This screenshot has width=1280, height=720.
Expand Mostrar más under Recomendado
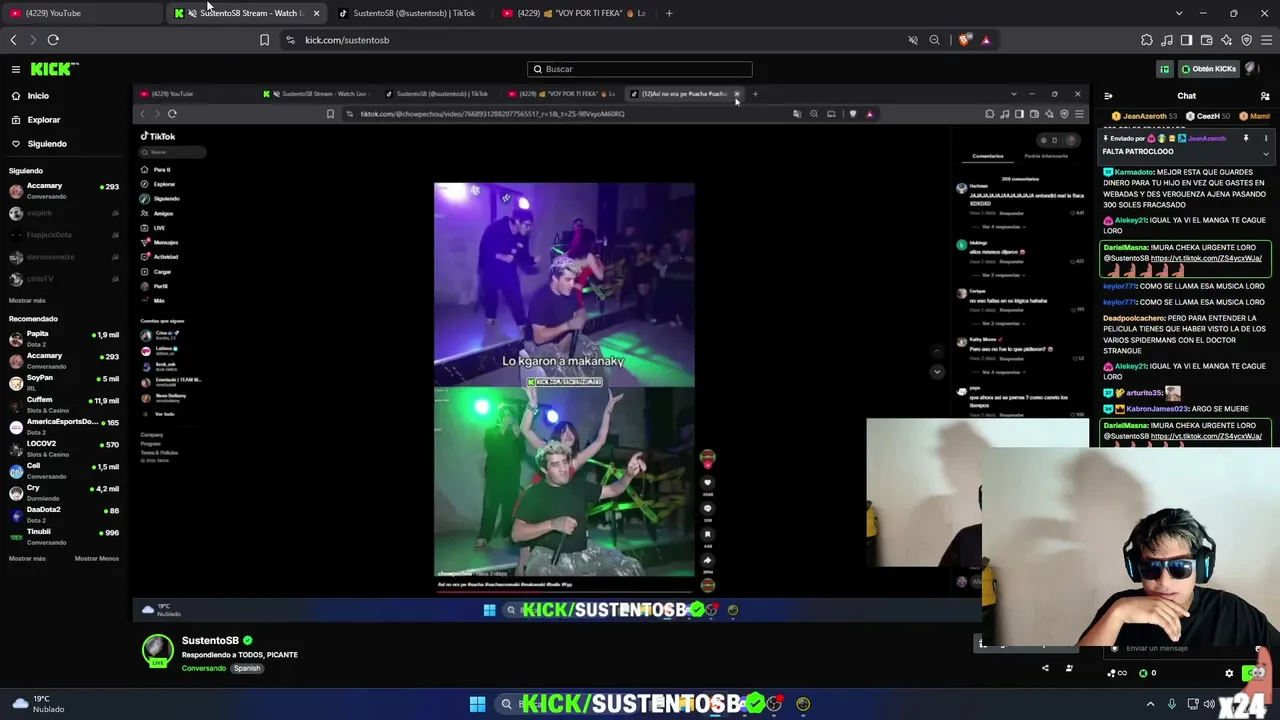[27, 558]
